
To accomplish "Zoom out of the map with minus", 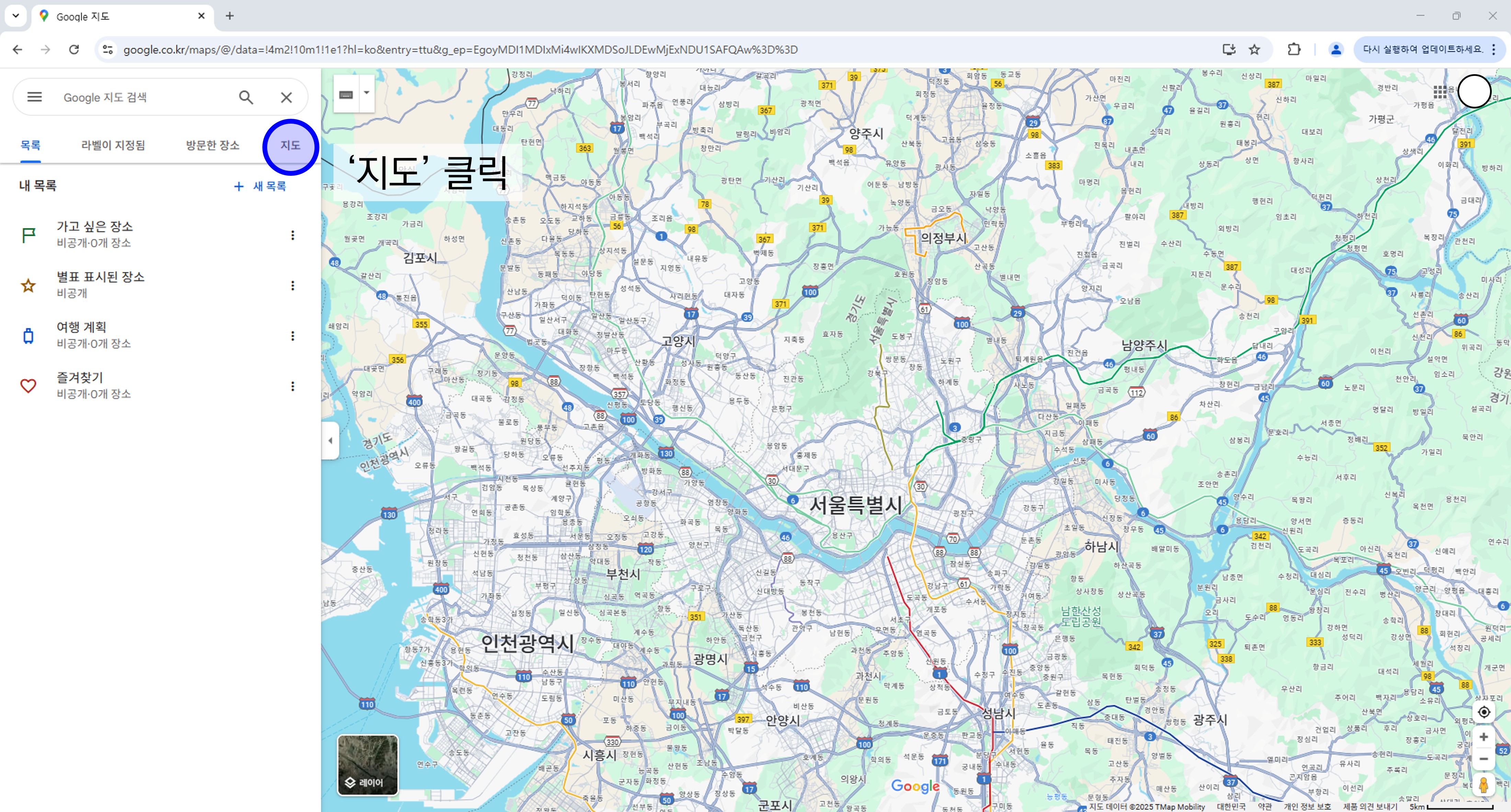I will [x=1484, y=759].
